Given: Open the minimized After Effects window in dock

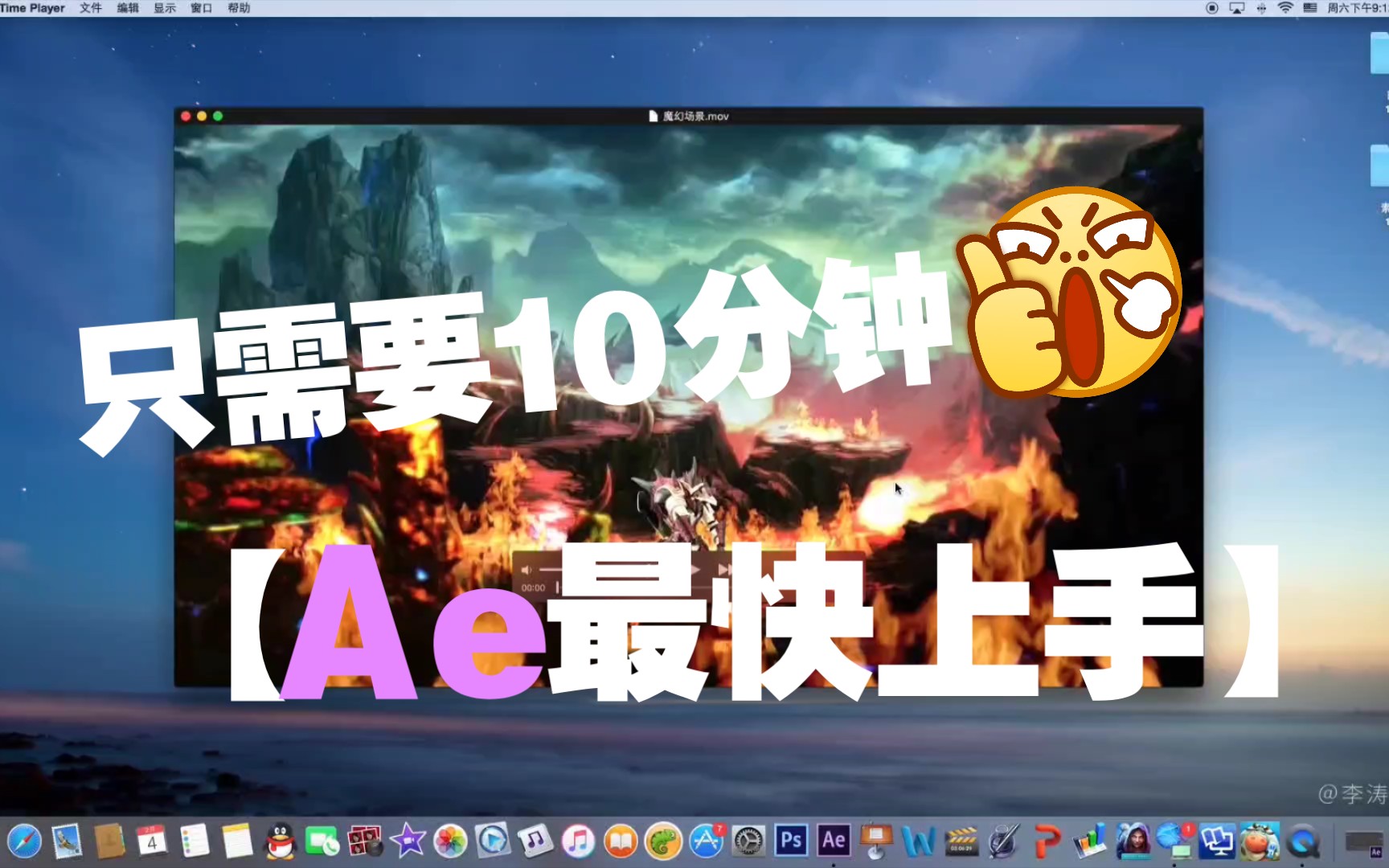Looking at the screenshot, I should [x=1364, y=843].
